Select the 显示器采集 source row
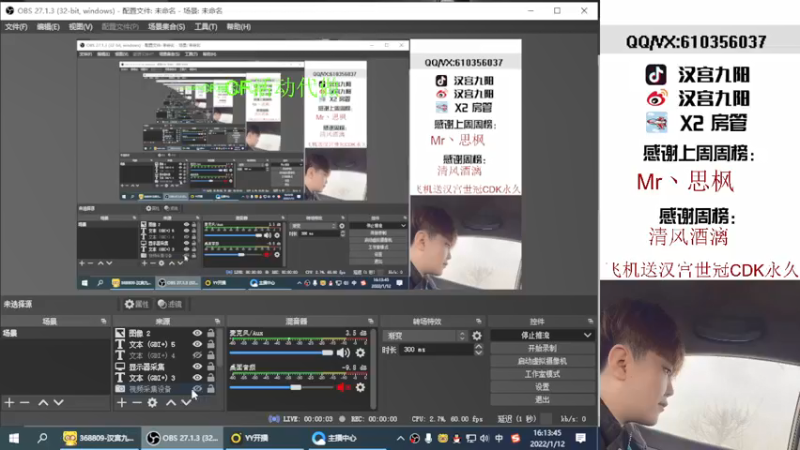The height and width of the screenshot is (450, 800). 165,366
